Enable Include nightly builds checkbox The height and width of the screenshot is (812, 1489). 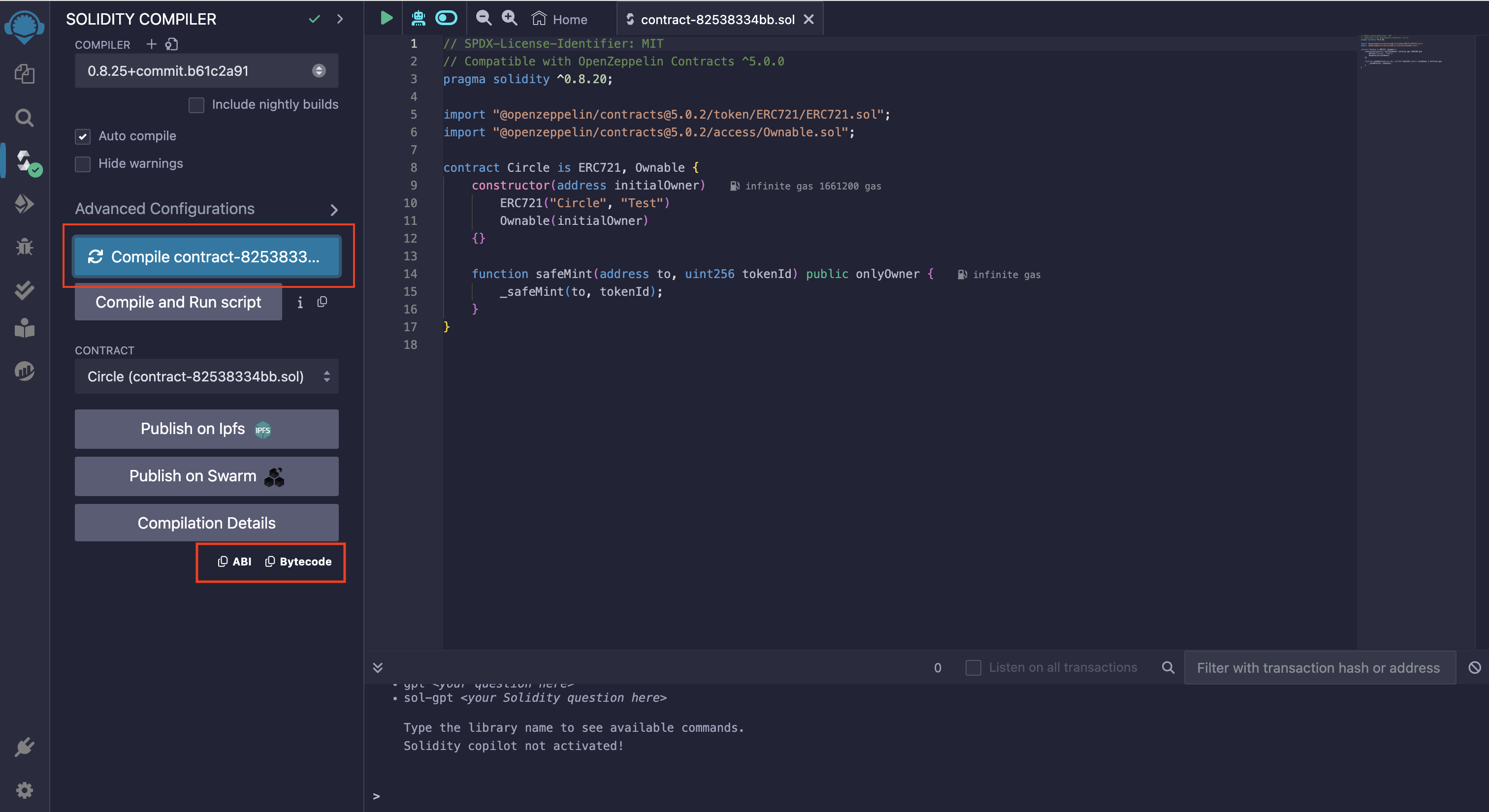coord(196,105)
